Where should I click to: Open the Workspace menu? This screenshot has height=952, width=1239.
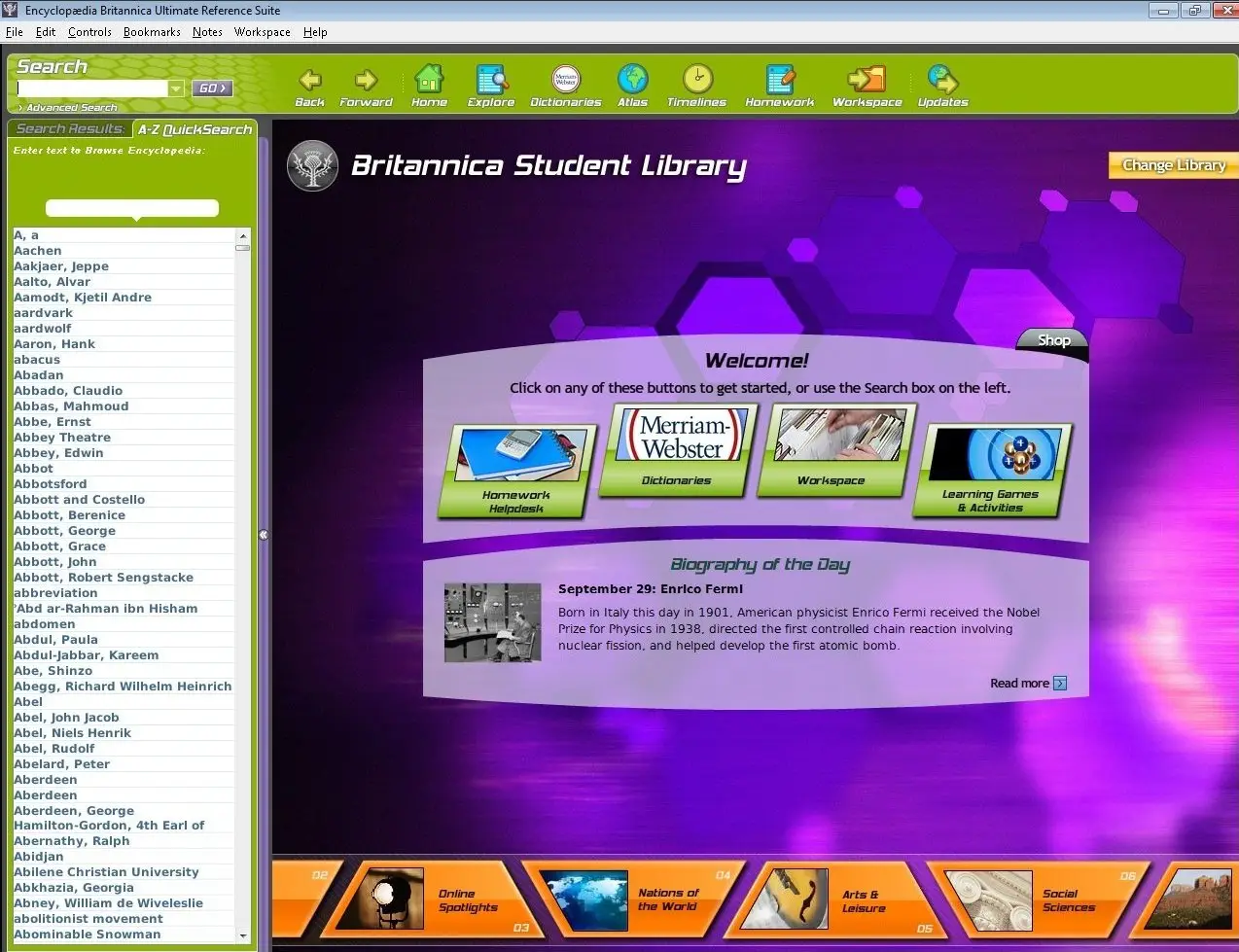pos(262,32)
